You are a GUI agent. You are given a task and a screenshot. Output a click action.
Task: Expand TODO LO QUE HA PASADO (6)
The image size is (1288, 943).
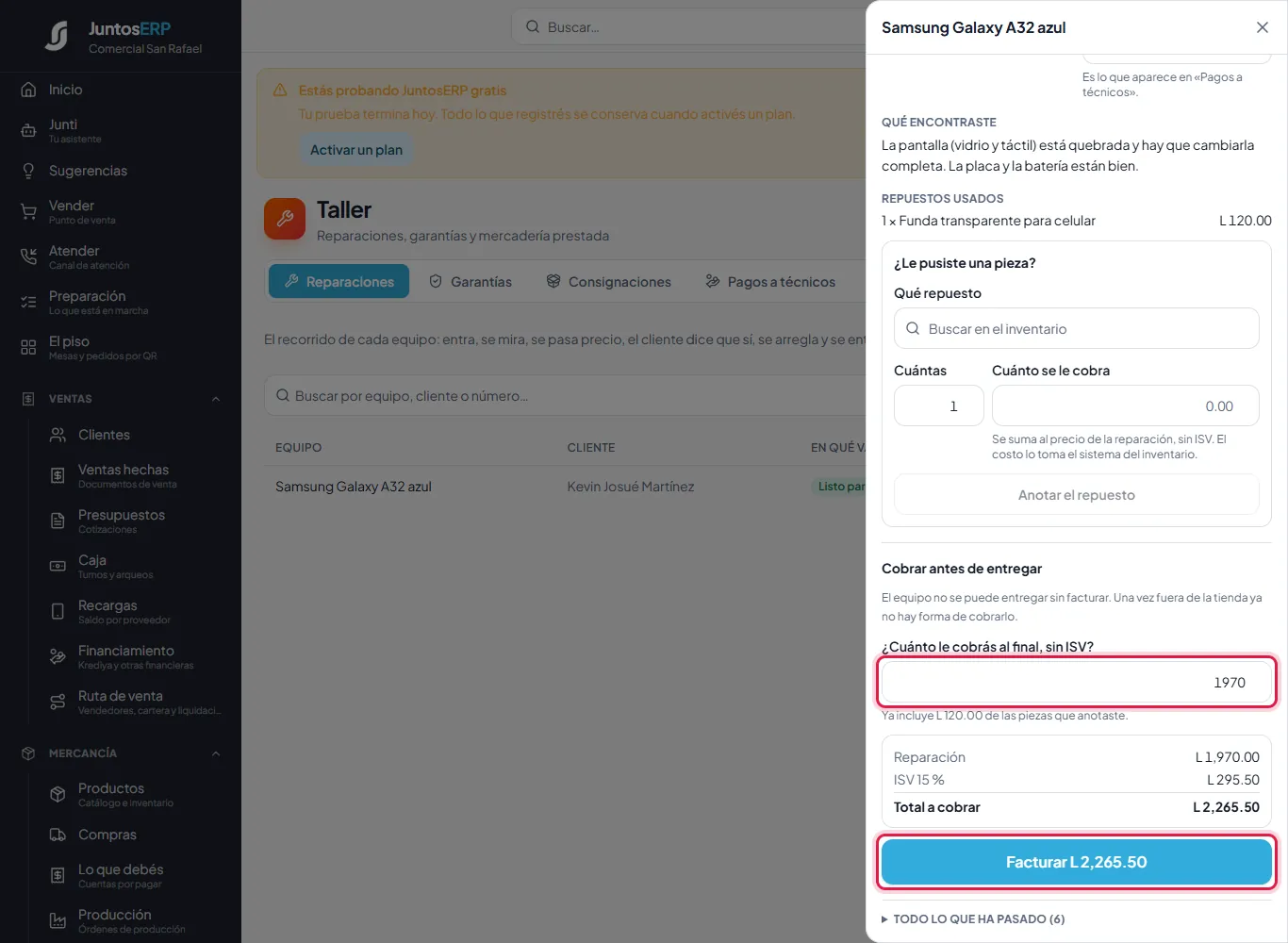[x=973, y=919]
